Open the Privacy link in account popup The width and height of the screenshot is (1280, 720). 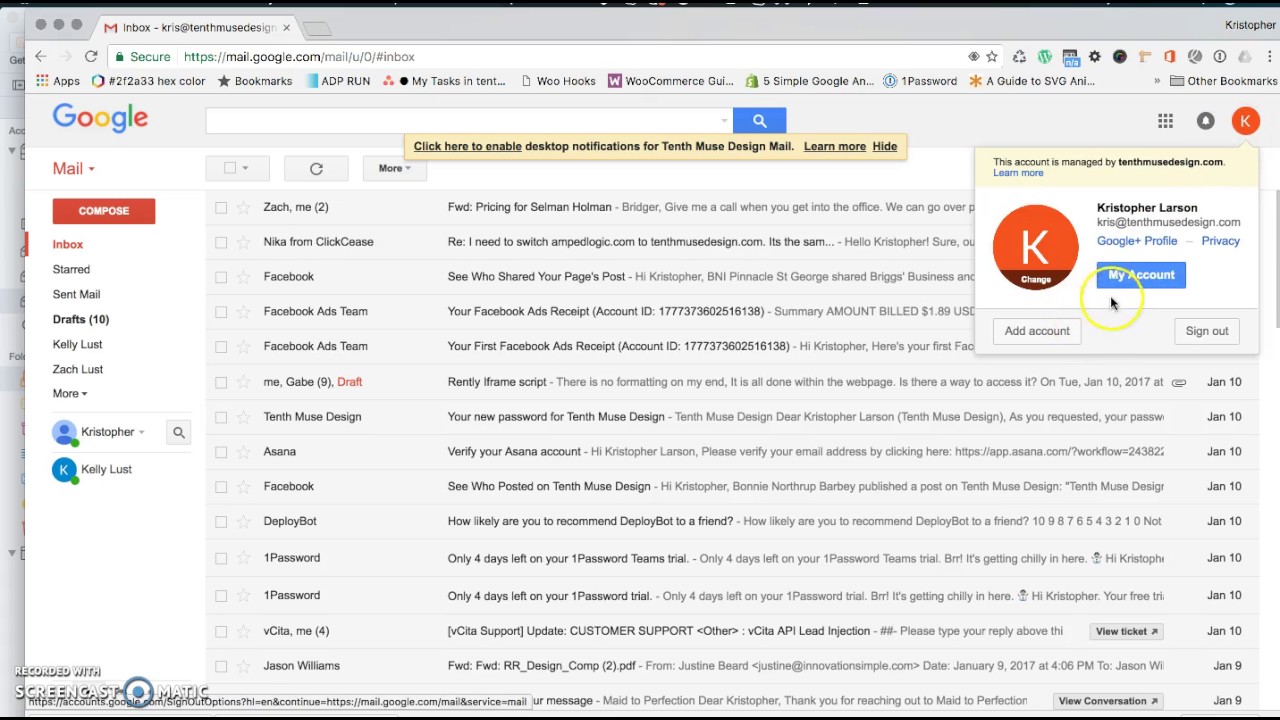click(1220, 241)
